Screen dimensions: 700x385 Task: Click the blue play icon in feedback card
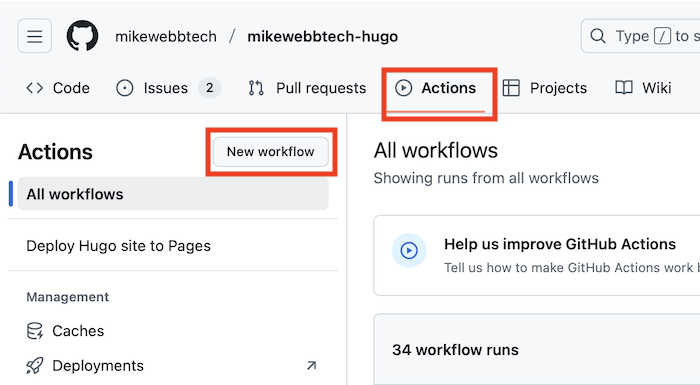pos(409,251)
